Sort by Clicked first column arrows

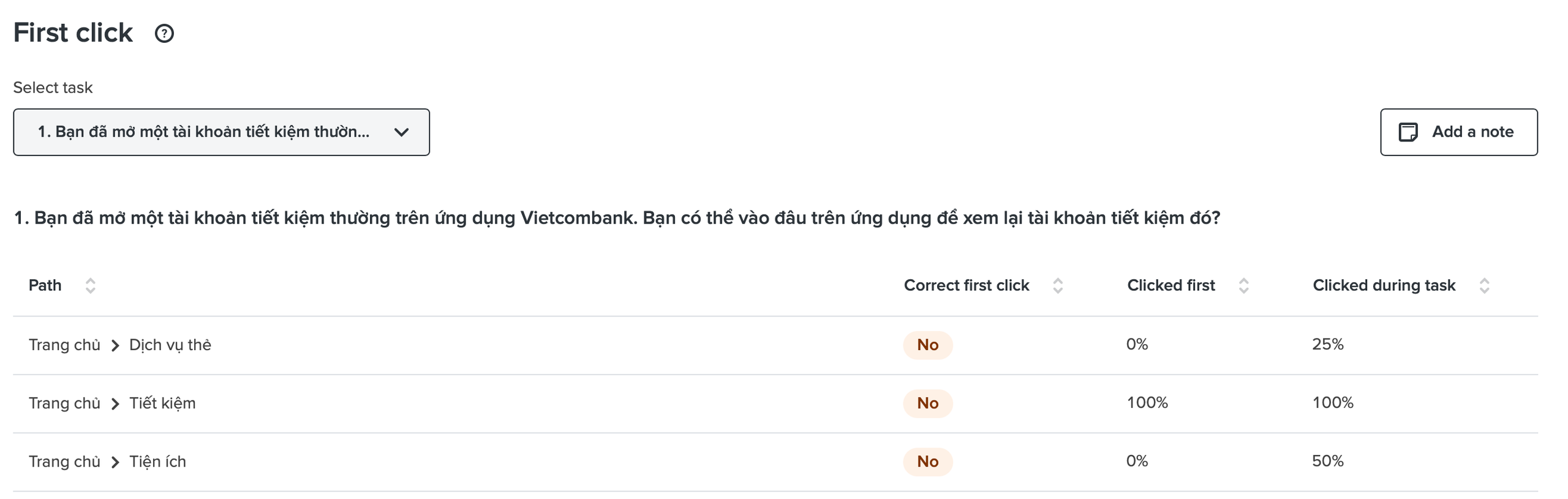pos(1243,285)
